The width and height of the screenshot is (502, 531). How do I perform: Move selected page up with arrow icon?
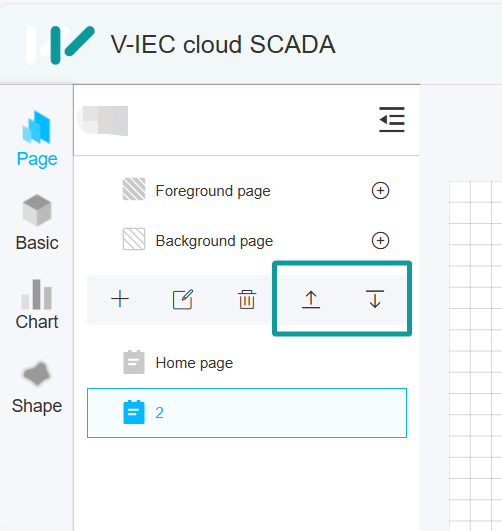pos(311,299)
